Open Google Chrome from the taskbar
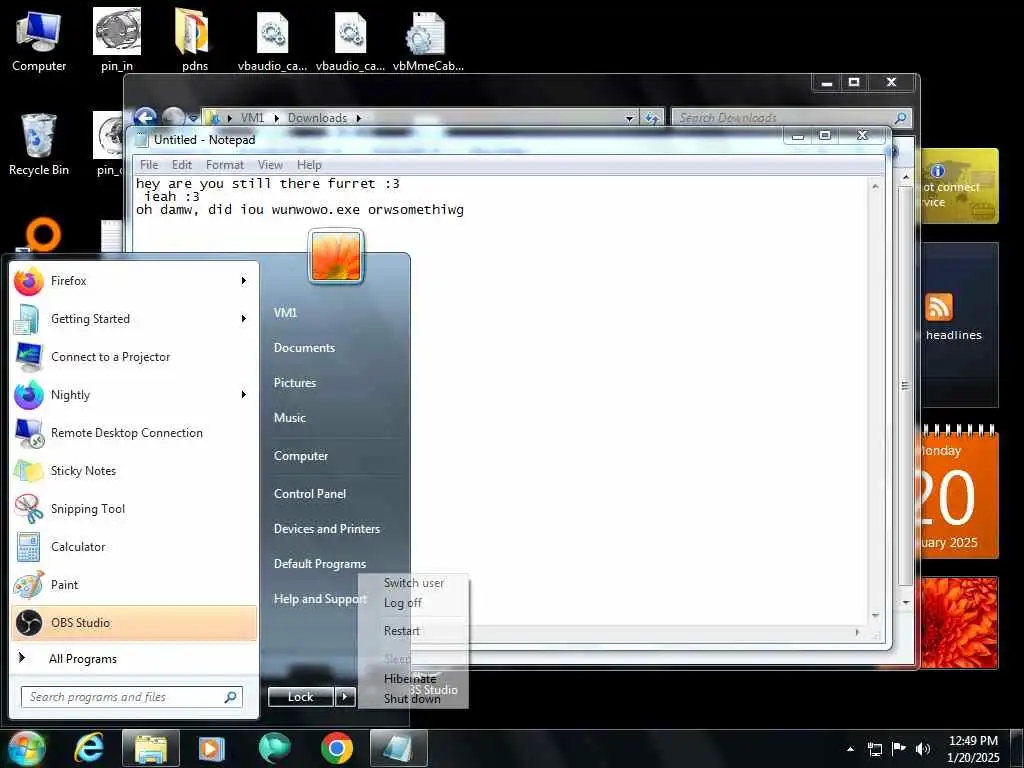Viewport: 1024px width, 768px height. tap(337, 748)
